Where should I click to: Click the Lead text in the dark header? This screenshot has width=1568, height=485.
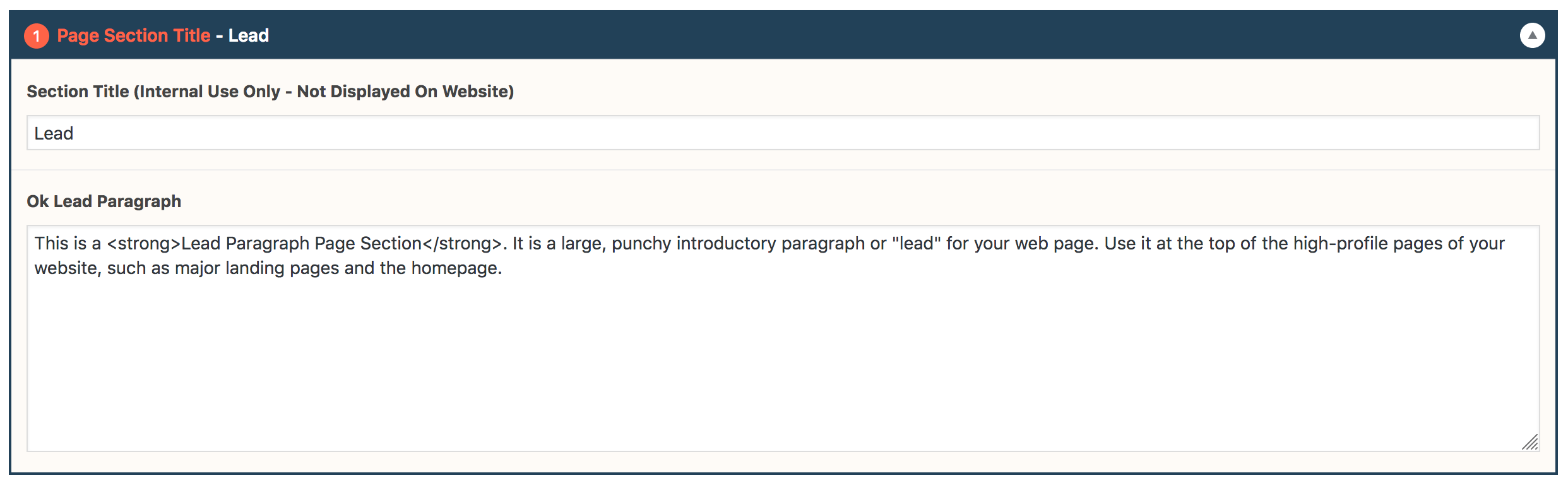249,35
